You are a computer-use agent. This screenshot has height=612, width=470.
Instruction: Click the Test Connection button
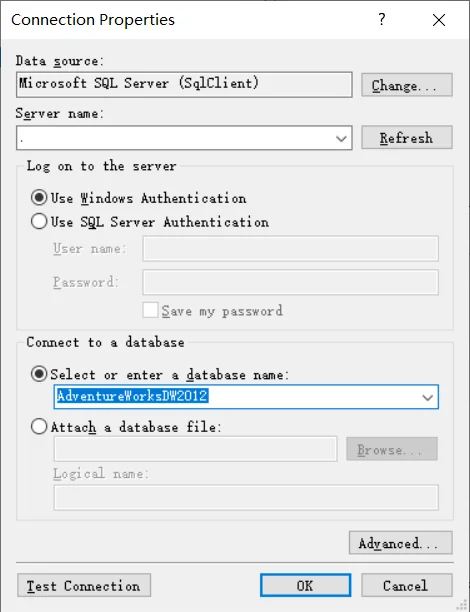pos(84,585)
